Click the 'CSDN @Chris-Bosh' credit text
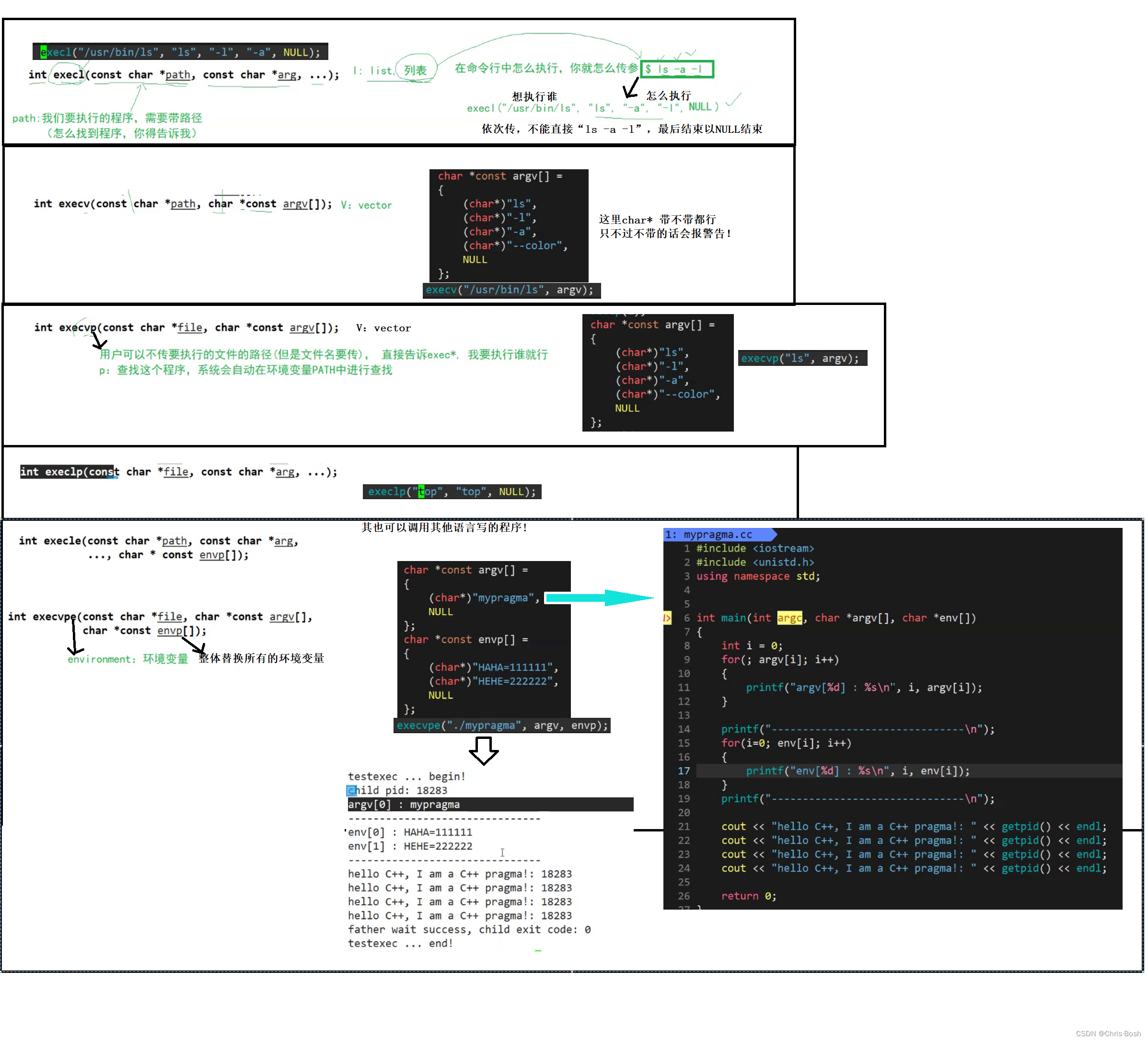 pyautogui.click(x=1108, y=1034)
